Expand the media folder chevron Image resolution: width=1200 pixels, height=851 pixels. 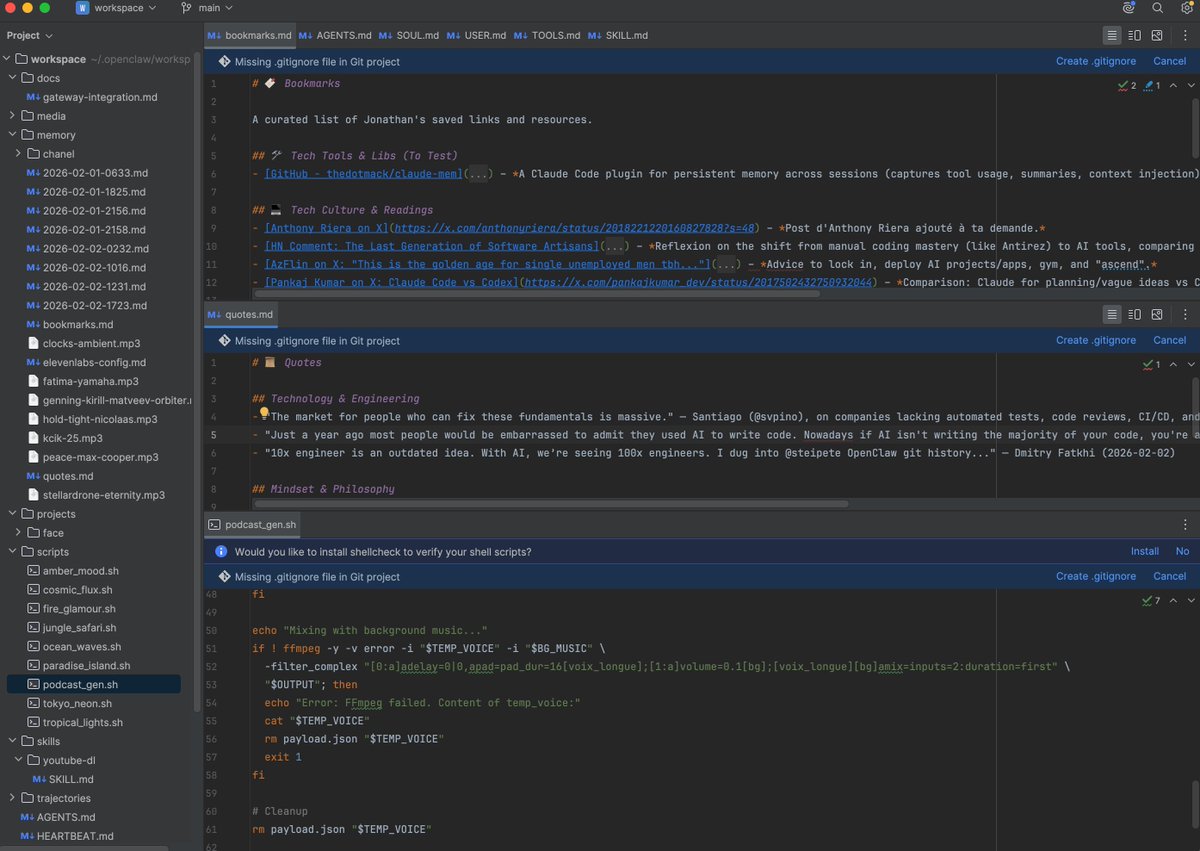coord(12,116)
